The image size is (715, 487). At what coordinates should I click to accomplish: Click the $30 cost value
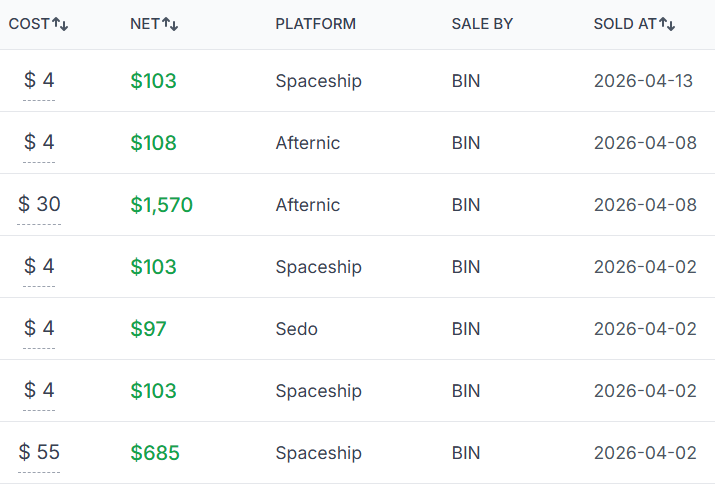tap(39, 205)
